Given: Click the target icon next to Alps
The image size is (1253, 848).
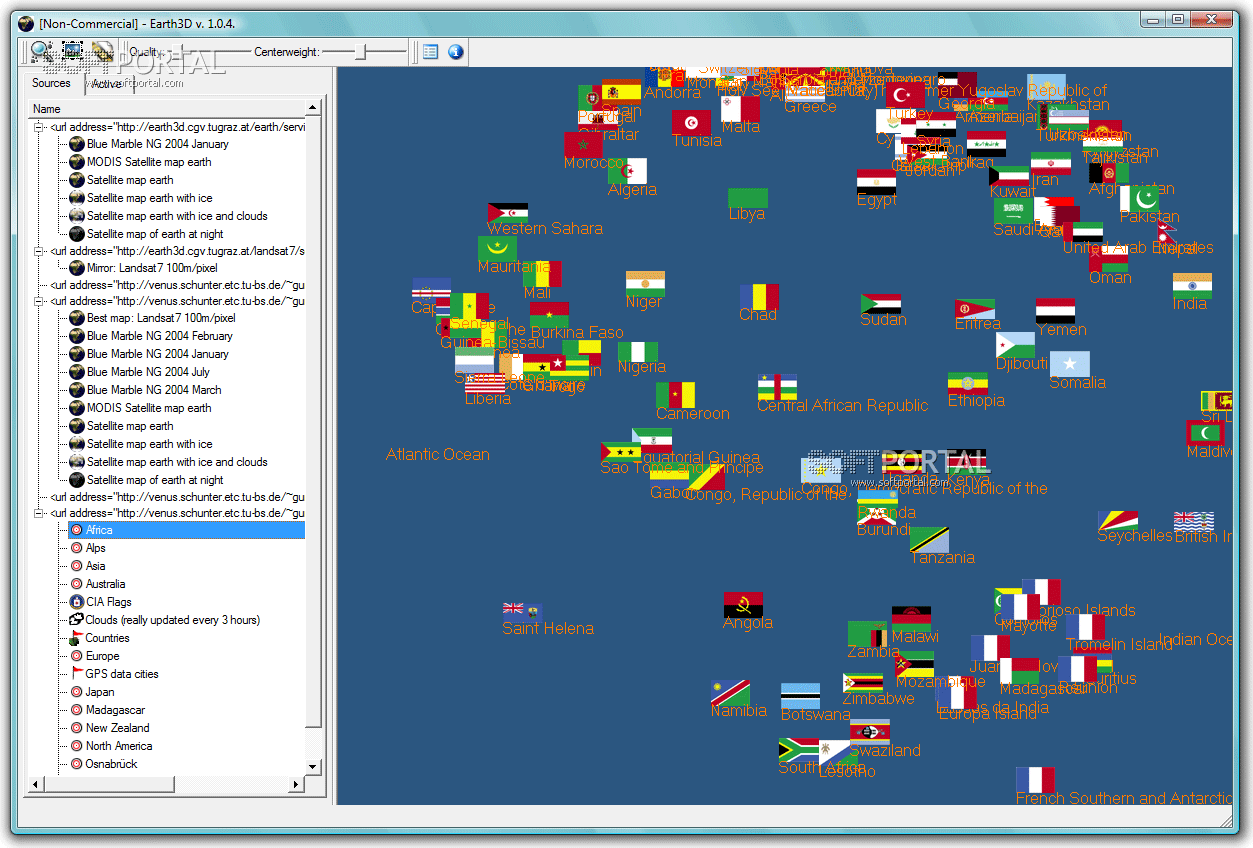Looking at the screenshot, I should (76, 548).
